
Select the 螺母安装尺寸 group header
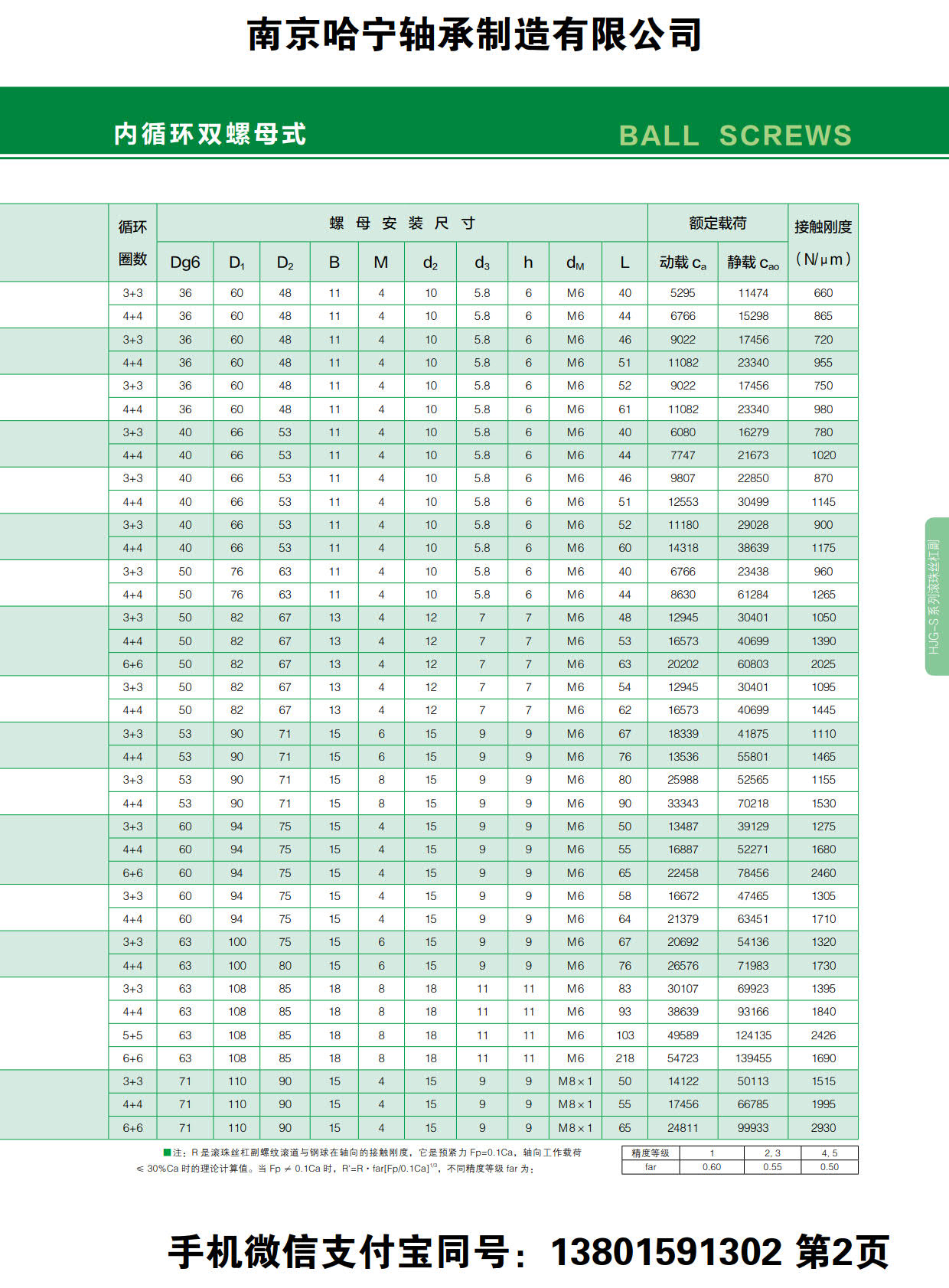click(x=403, y=223)
